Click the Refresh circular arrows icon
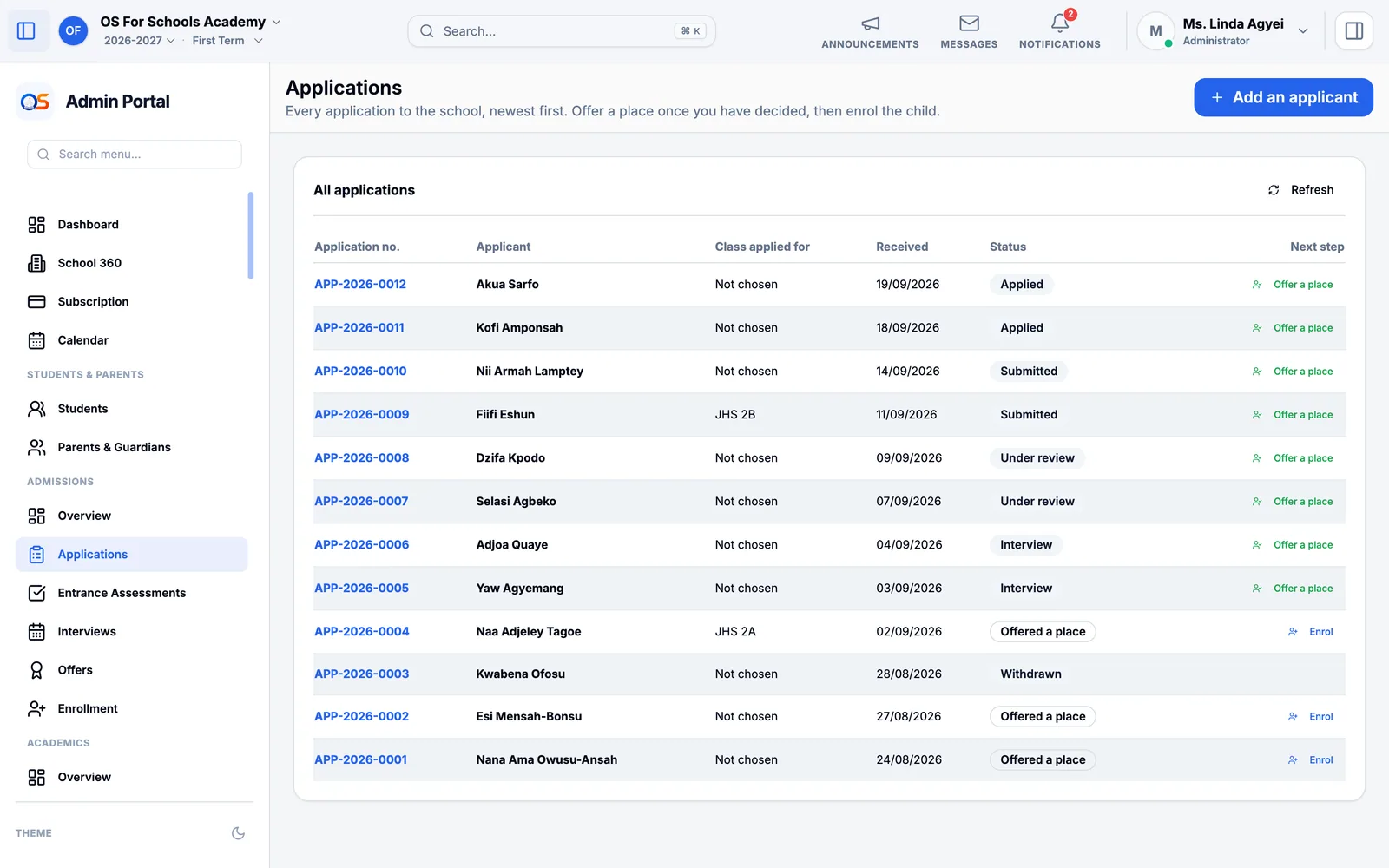The image size is (1389, 868). pyautogui.click(x=1274, y=190)
